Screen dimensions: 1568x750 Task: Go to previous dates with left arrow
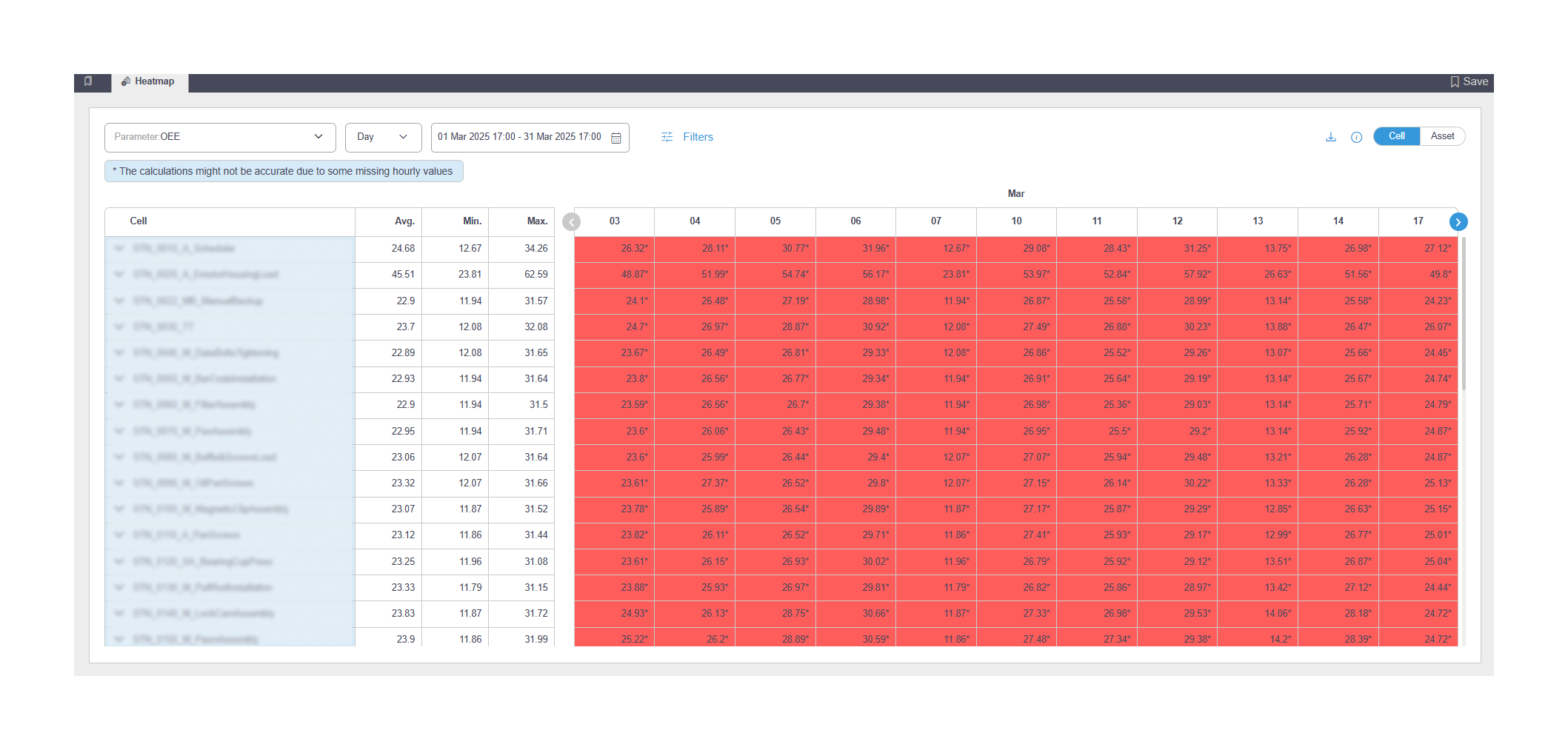tap(571, 221)
